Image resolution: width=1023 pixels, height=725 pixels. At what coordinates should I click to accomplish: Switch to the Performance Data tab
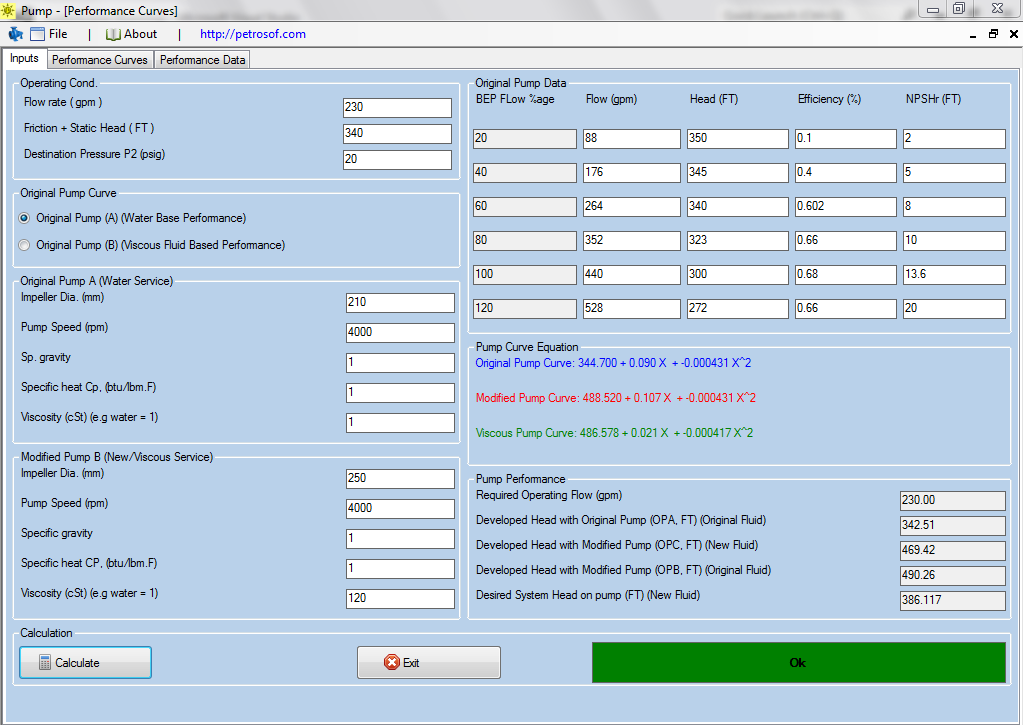point(202,59)
